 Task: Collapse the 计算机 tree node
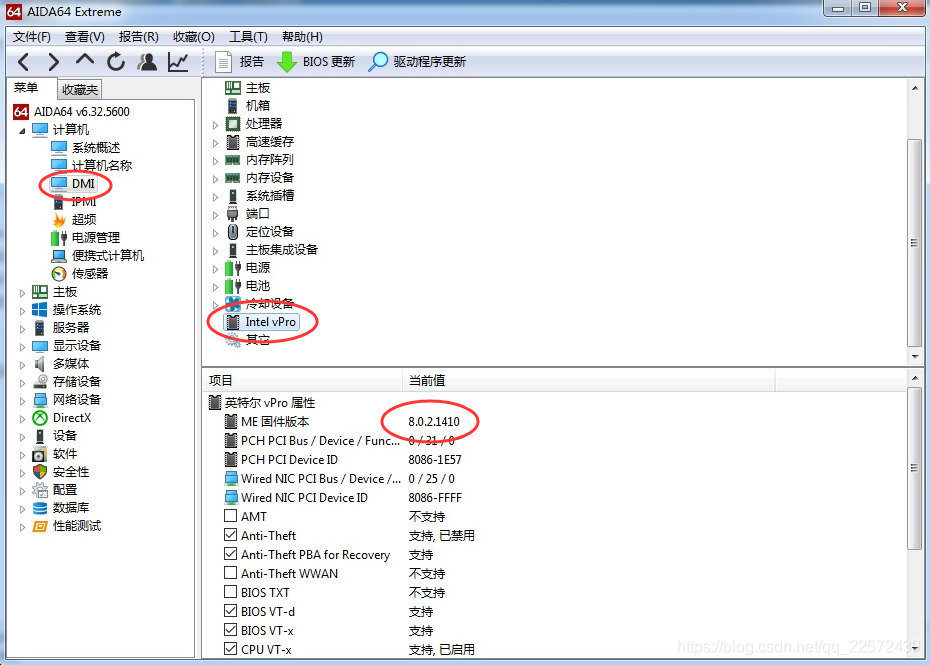[x=22, y=130]
